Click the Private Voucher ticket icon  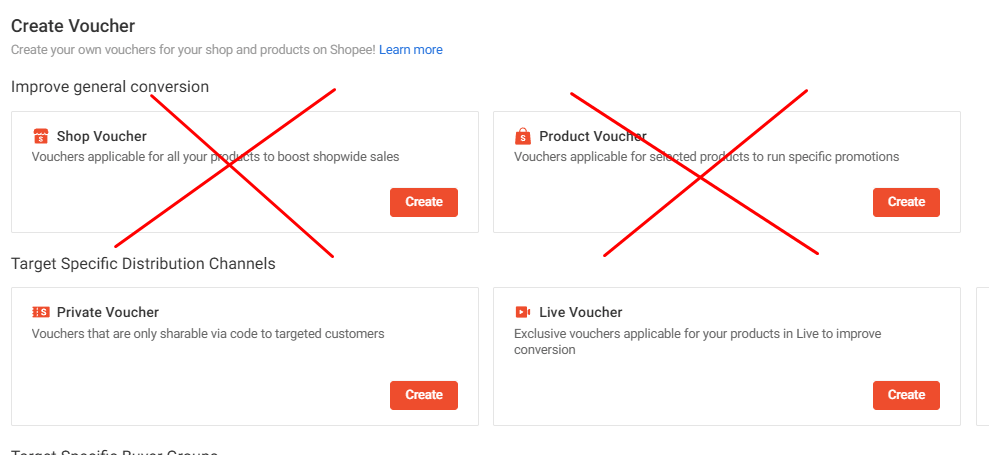40,312
